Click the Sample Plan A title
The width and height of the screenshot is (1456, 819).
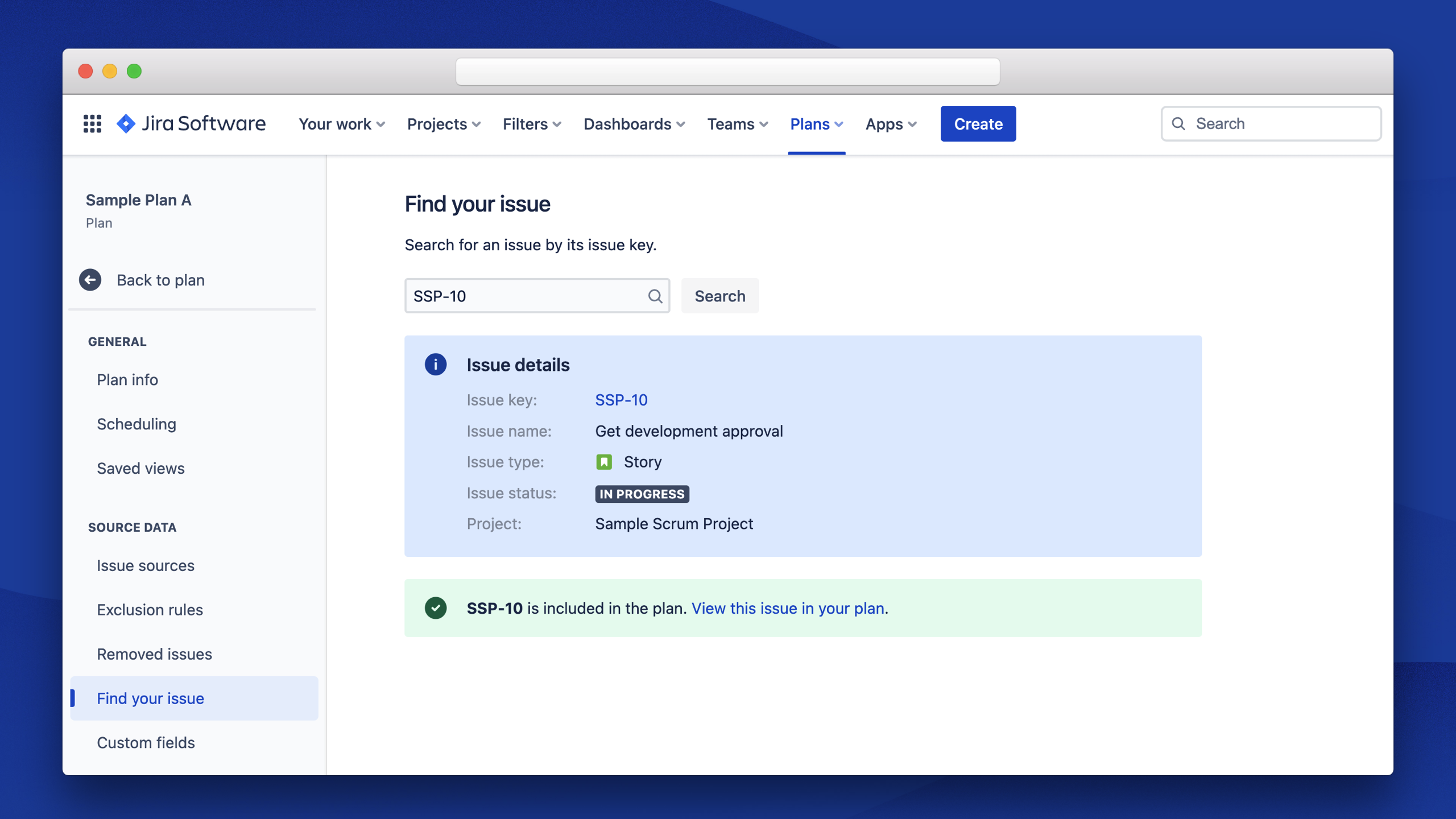[x=138, y=200]
